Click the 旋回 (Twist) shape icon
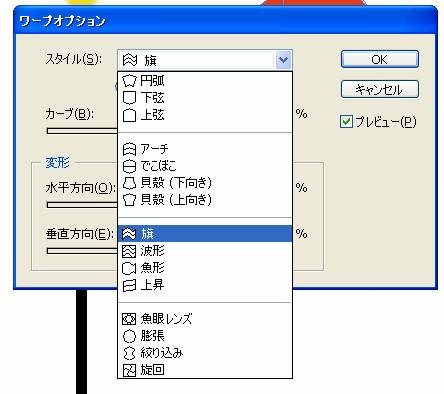This screenshot has width=444, height=394. (x=129, y=370)
